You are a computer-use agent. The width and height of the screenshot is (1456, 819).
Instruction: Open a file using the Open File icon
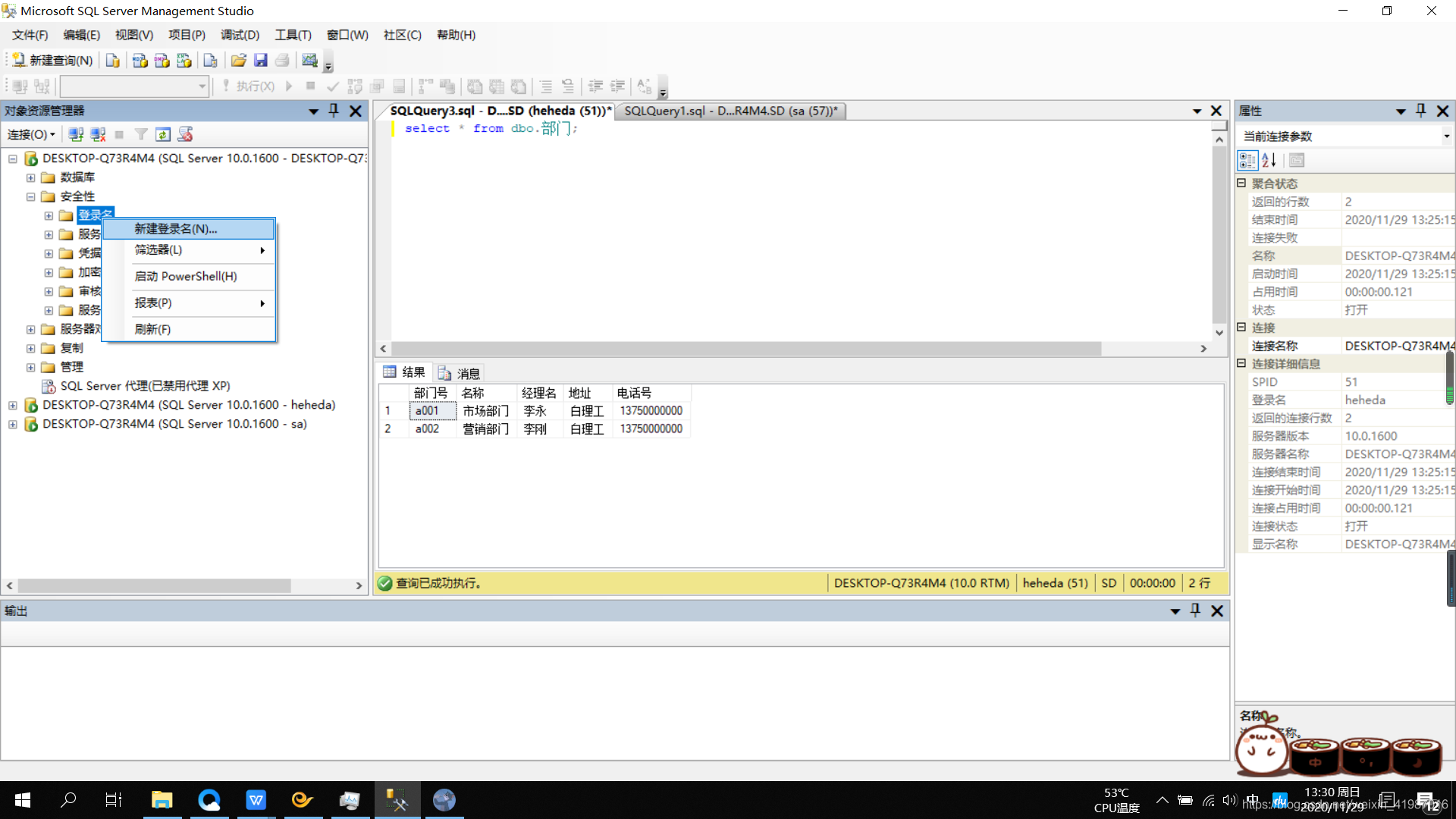(239, 60)
